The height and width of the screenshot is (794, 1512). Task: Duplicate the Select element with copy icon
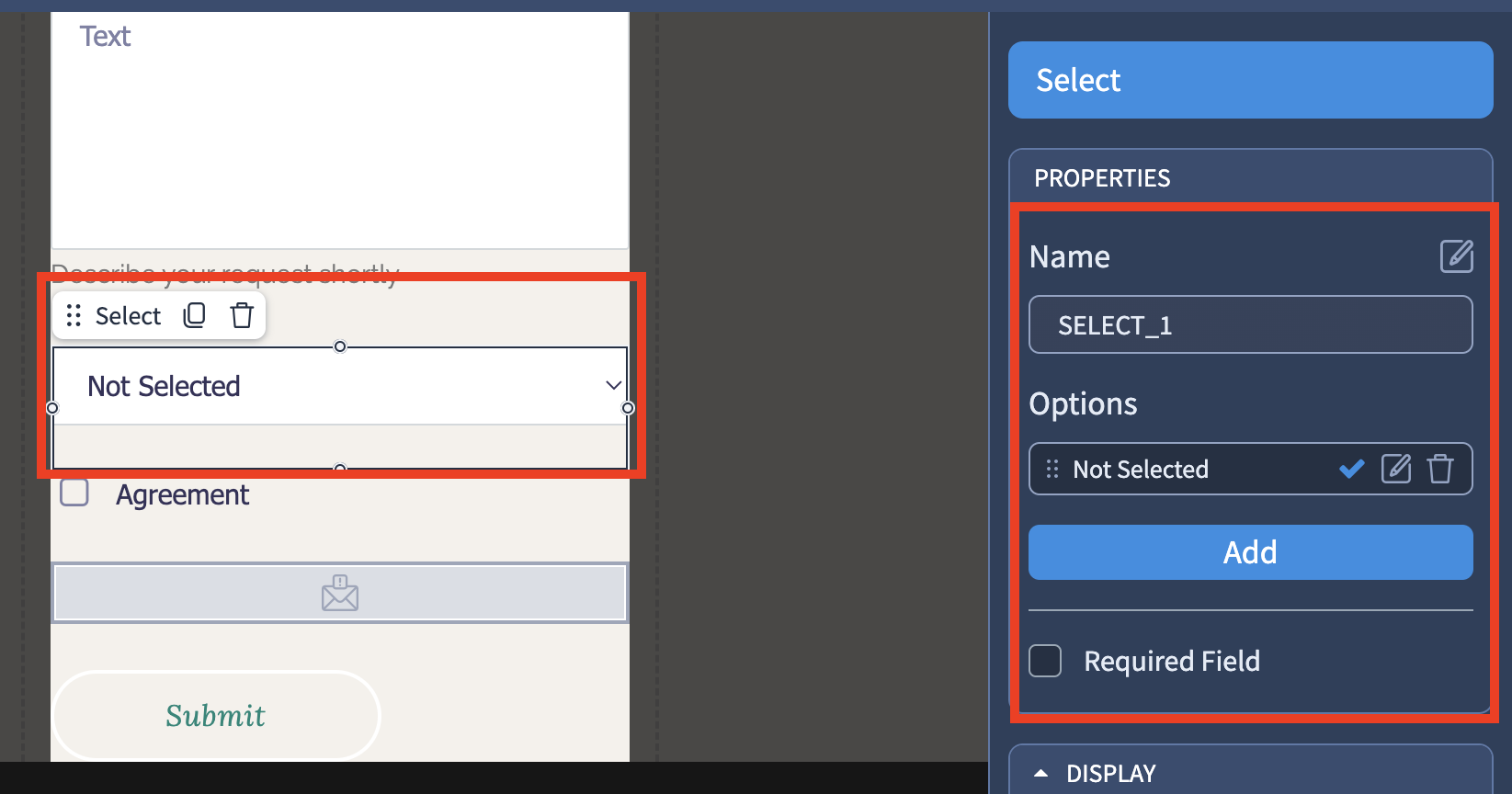194,315
